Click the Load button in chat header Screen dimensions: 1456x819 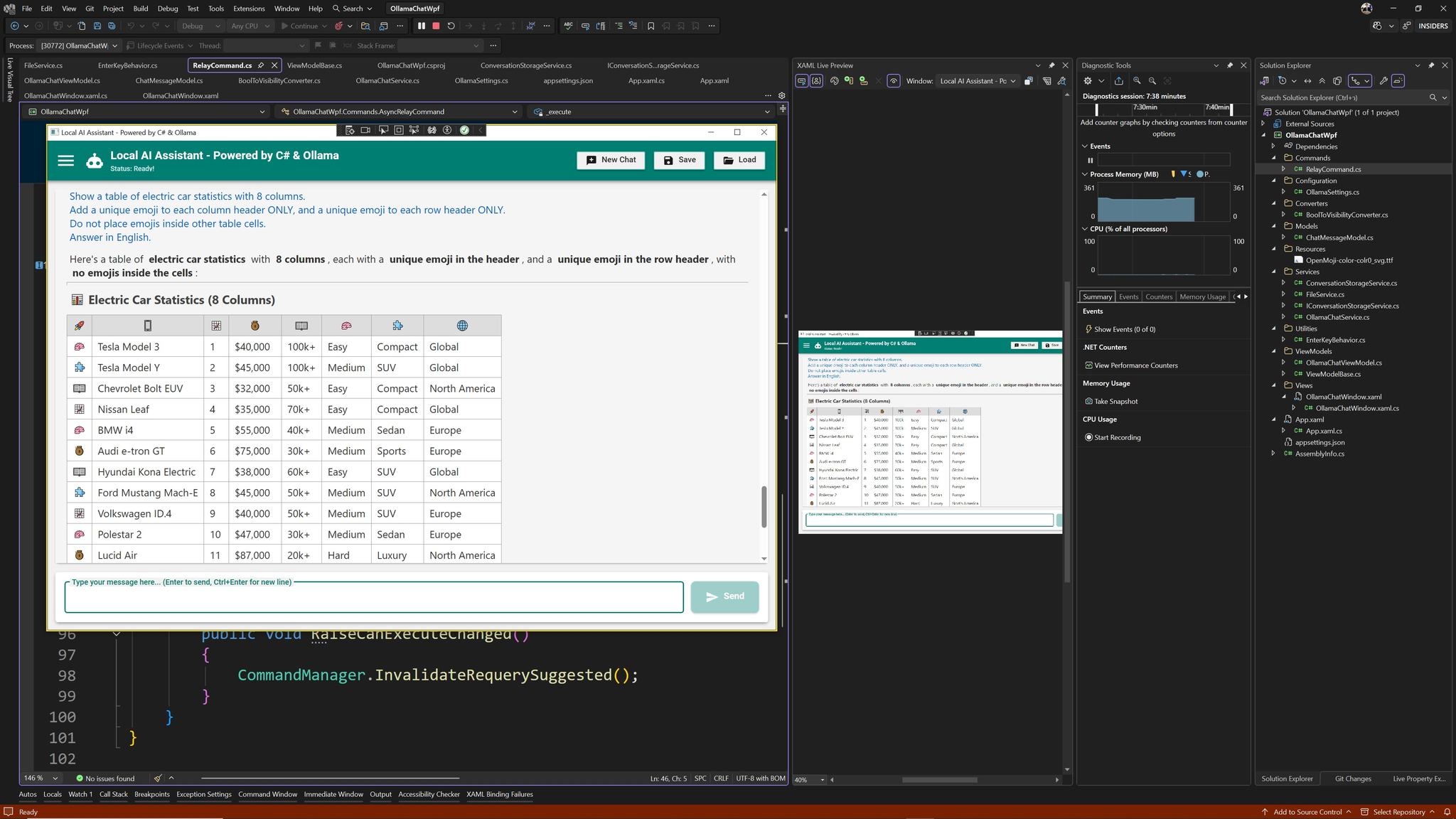point(739,160)
